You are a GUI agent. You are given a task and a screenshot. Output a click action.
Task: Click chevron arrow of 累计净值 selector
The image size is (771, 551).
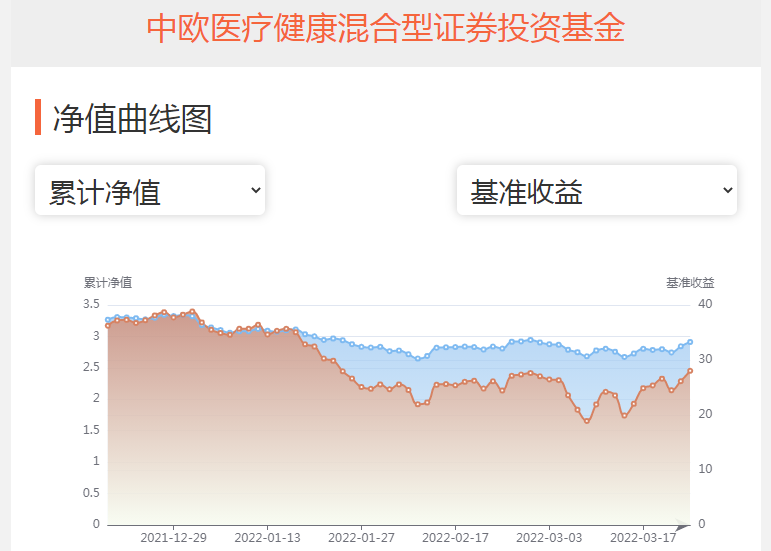click(255, 190)
